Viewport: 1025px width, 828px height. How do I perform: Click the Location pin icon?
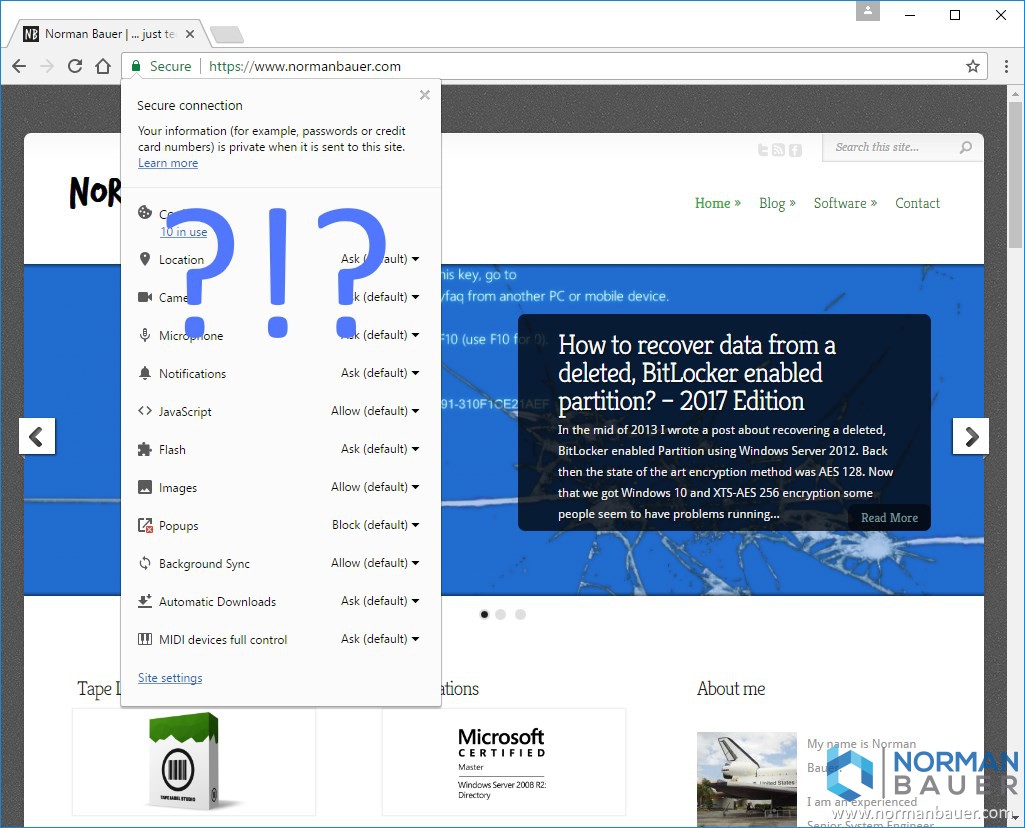[145, 259]
